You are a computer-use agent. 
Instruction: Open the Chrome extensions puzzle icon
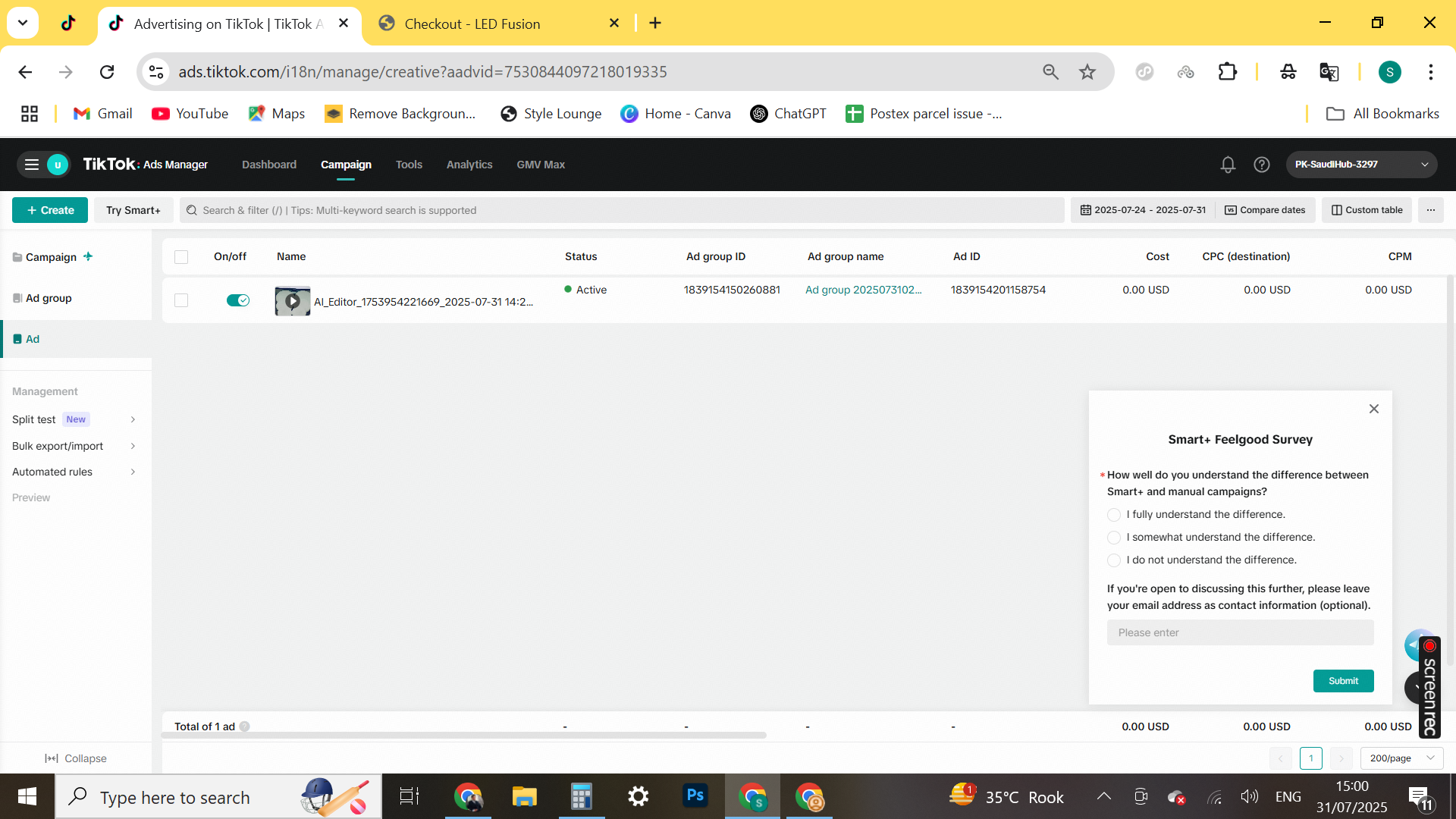pos(1227,72)
